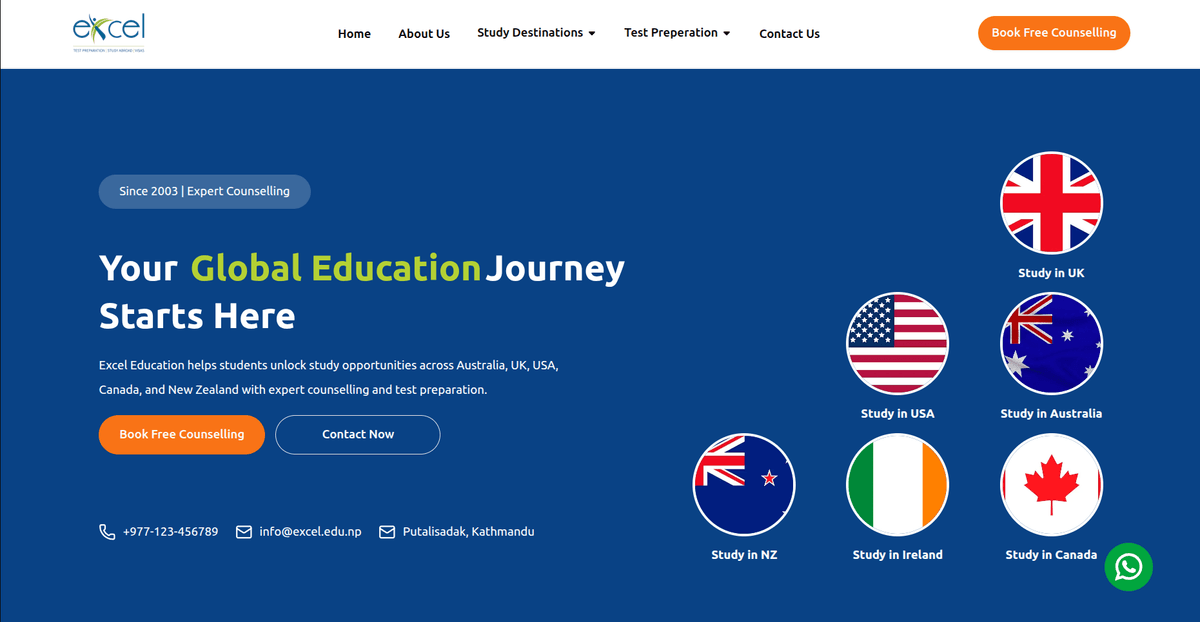Expand the Test Preperation dropdown

[677, 33]
